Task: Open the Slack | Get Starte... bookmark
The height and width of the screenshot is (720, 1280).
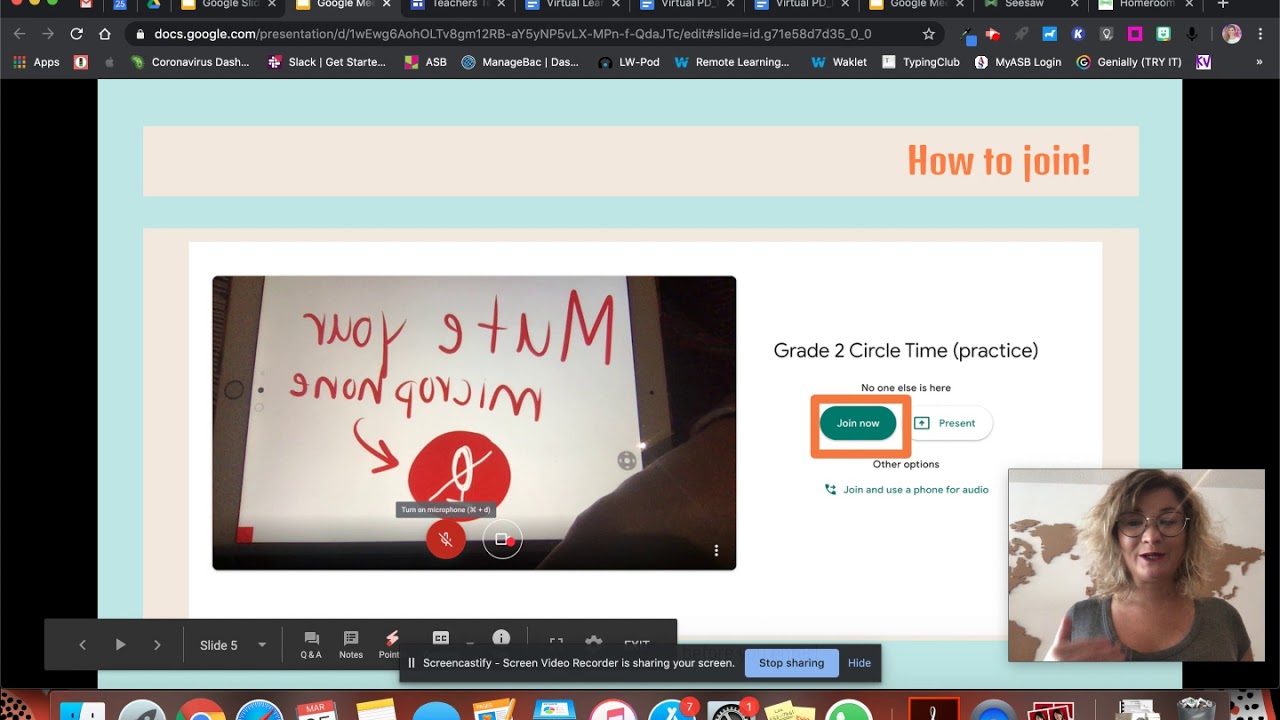Action: [327, 62]
